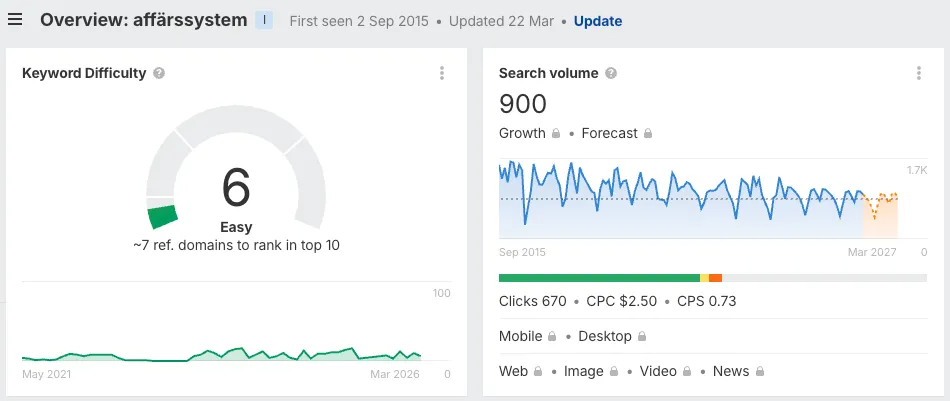
Task: Click the Search volume help icon
Action: 611,73
